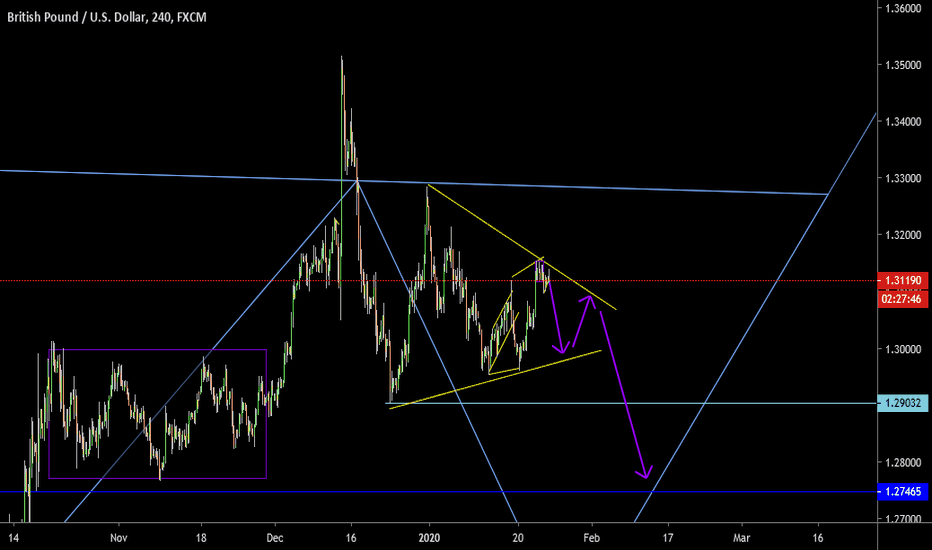Click the purple arrowhead pointing down near 1.28000
Viewport: 932px width, 550px height.
(646, 472)
